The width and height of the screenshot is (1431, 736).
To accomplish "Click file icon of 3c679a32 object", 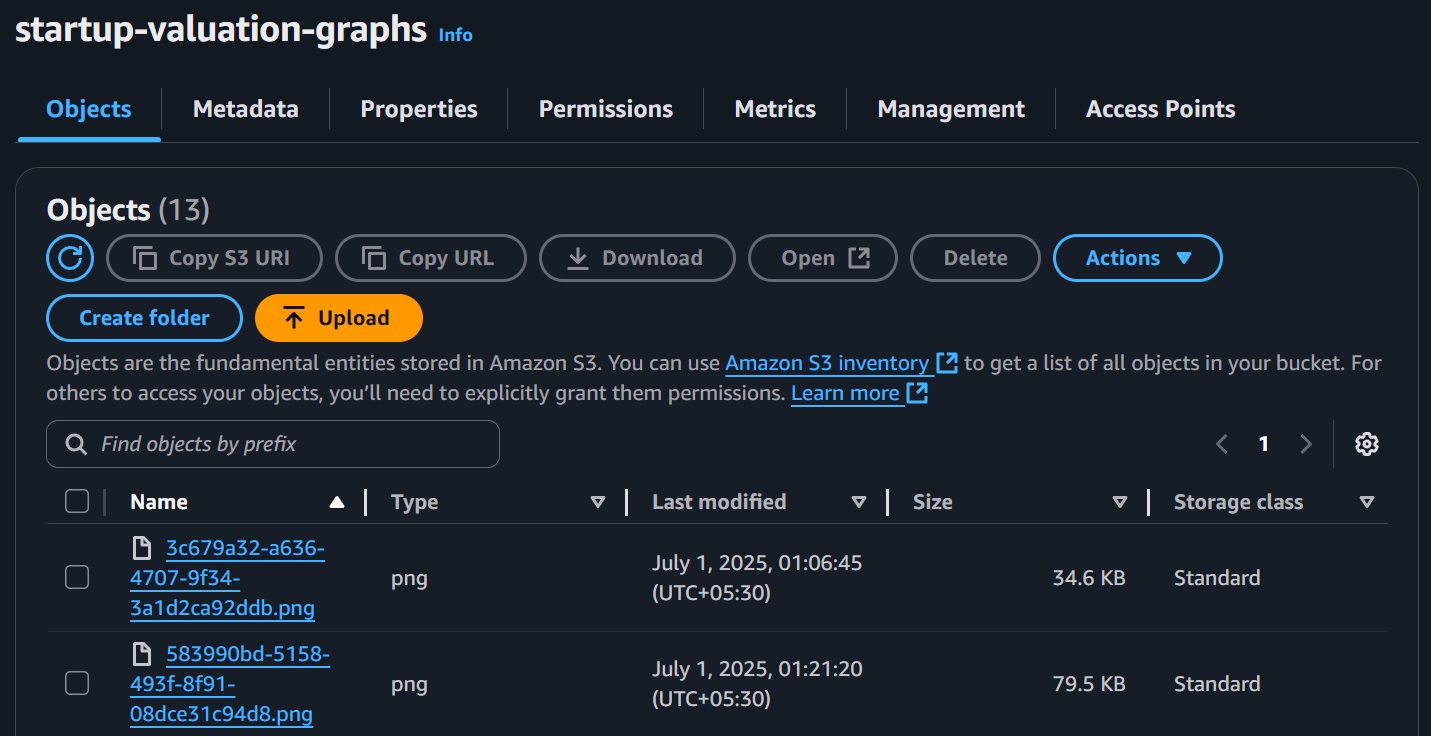I will pyautogui.click(x=141, y=548).
